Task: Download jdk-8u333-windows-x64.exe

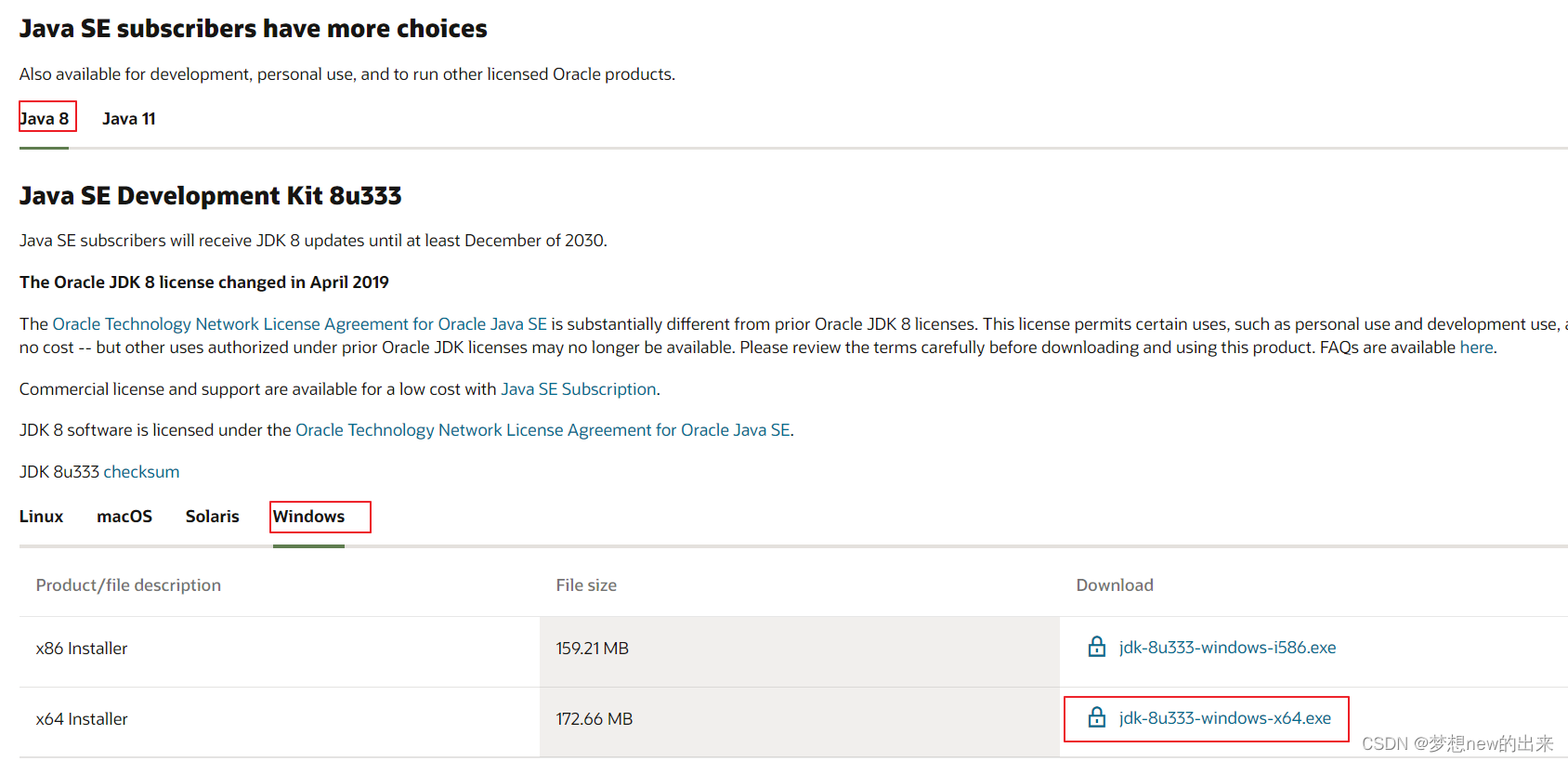Action: click(1224, 718)
